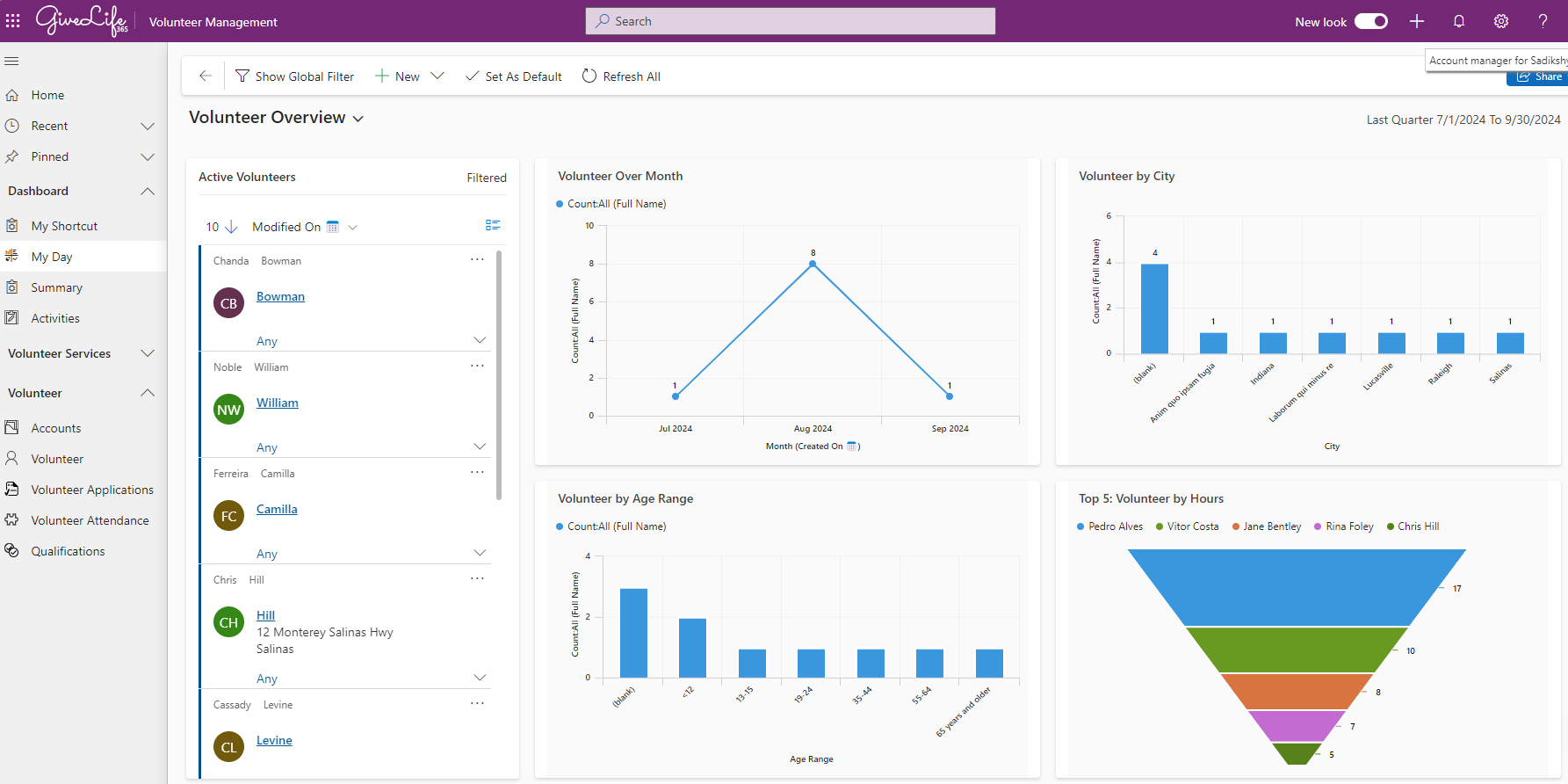Click Refresh All button

pyautogui.click(x=621, y=76)
